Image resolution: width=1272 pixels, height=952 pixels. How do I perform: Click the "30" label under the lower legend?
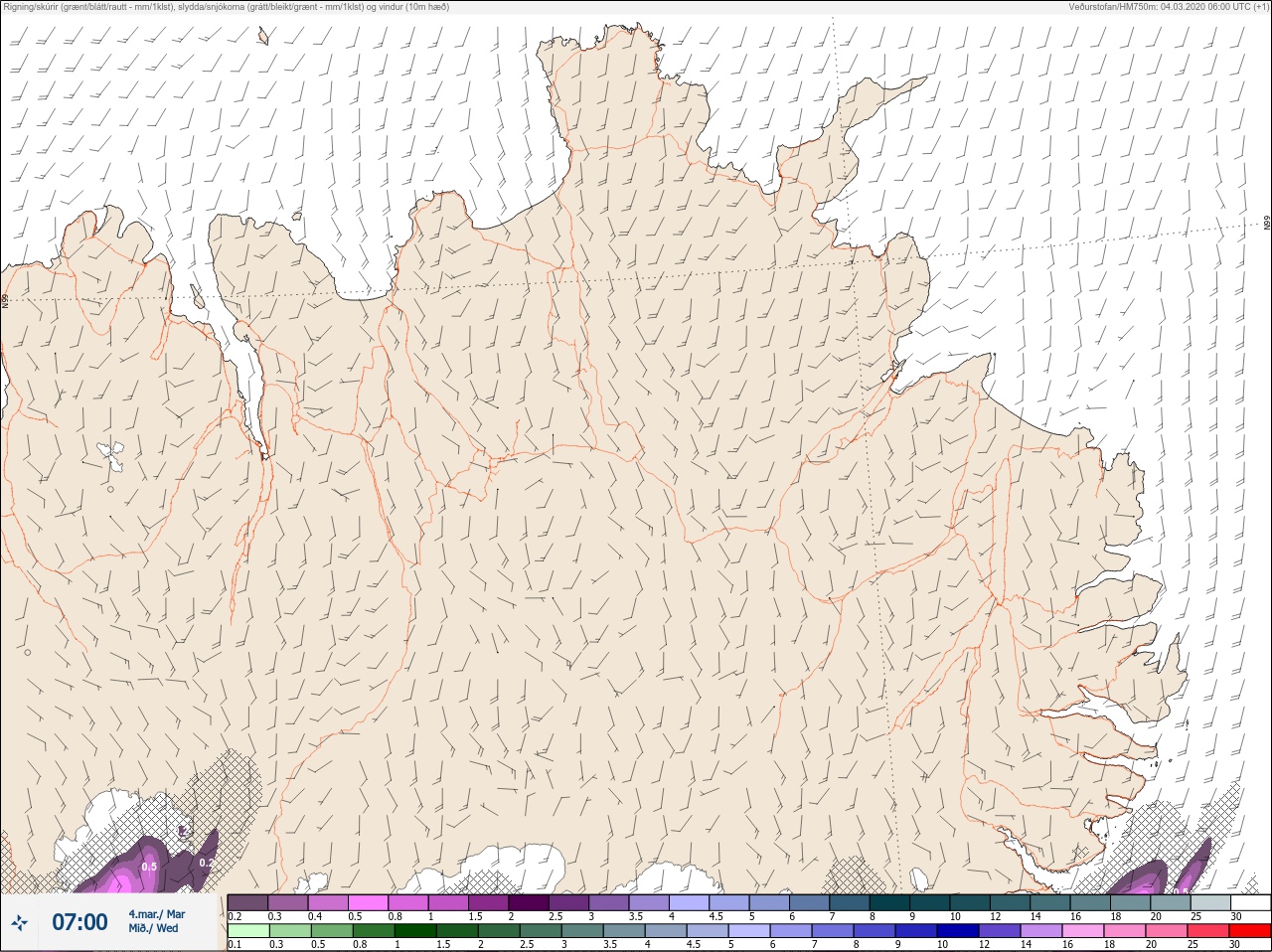pyautogui.click(x=1234, y=944)
